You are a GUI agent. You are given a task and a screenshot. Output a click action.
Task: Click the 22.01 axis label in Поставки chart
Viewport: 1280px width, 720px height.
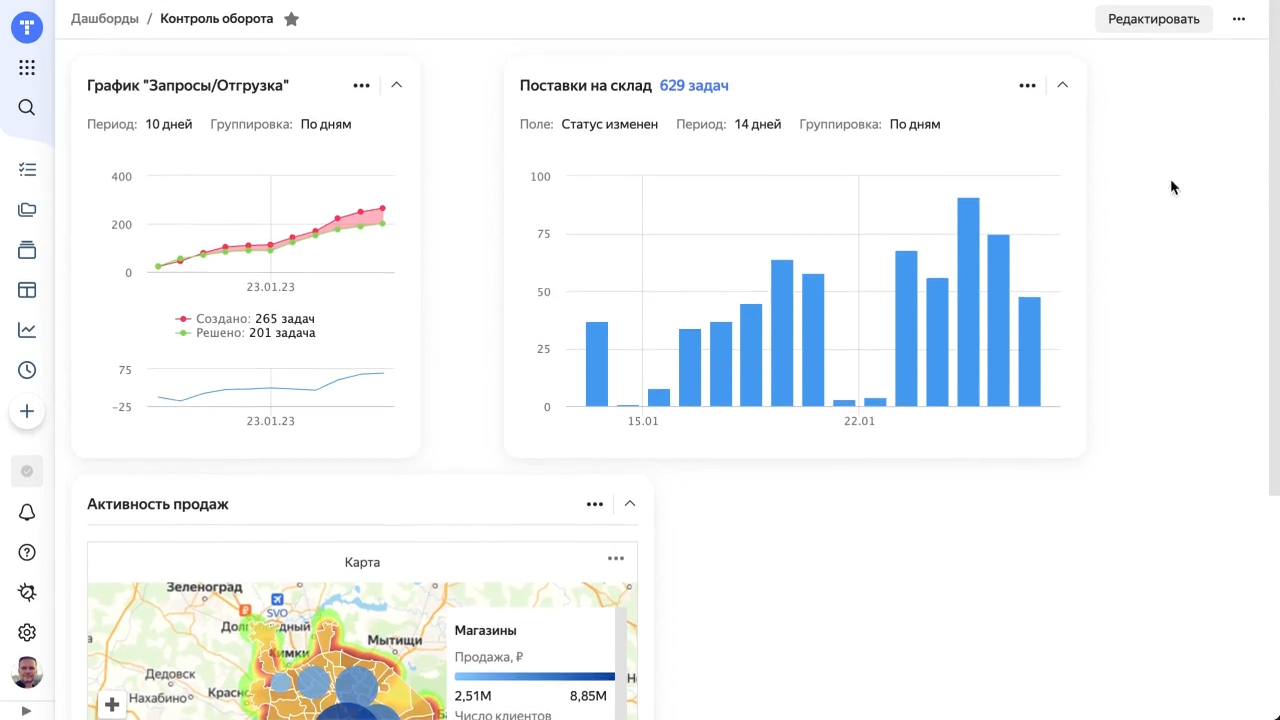pos(859,421)
